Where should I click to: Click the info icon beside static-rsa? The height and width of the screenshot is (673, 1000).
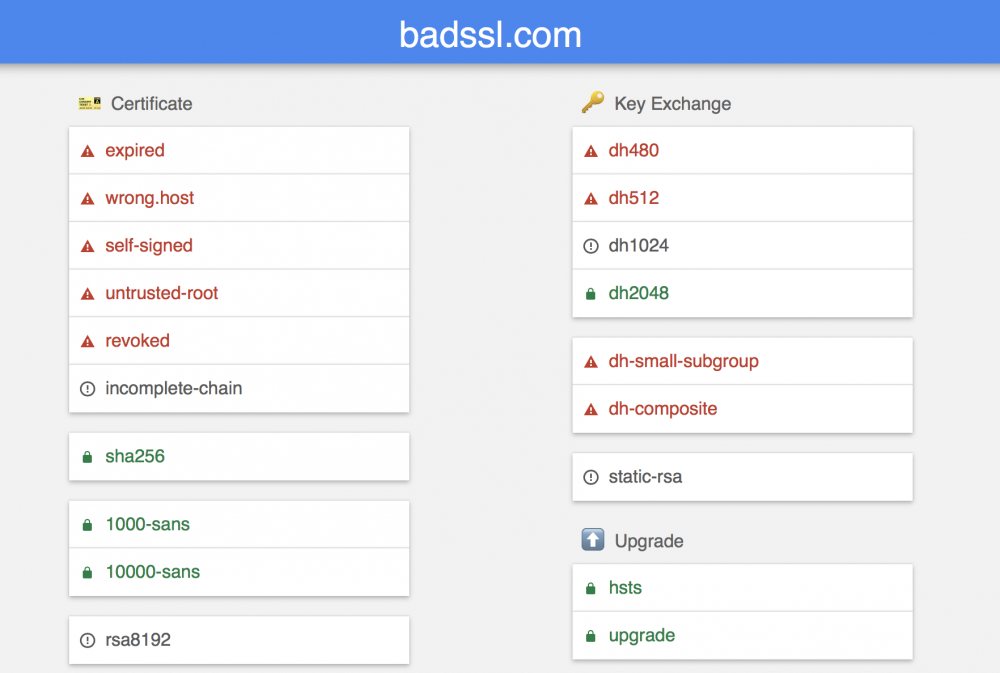coord(591,477)
